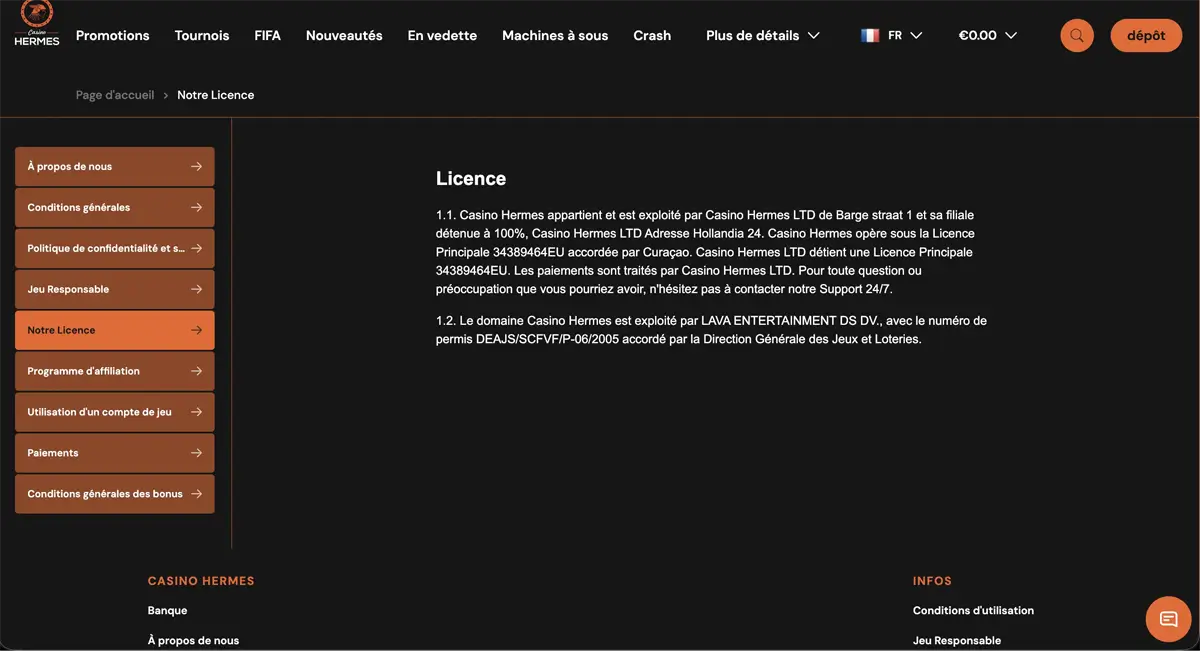Open Politique de confidentialité sidebar page
The width and height of the screenshot is (1200, 651).
pyautogui.click(x=115, y=248)
